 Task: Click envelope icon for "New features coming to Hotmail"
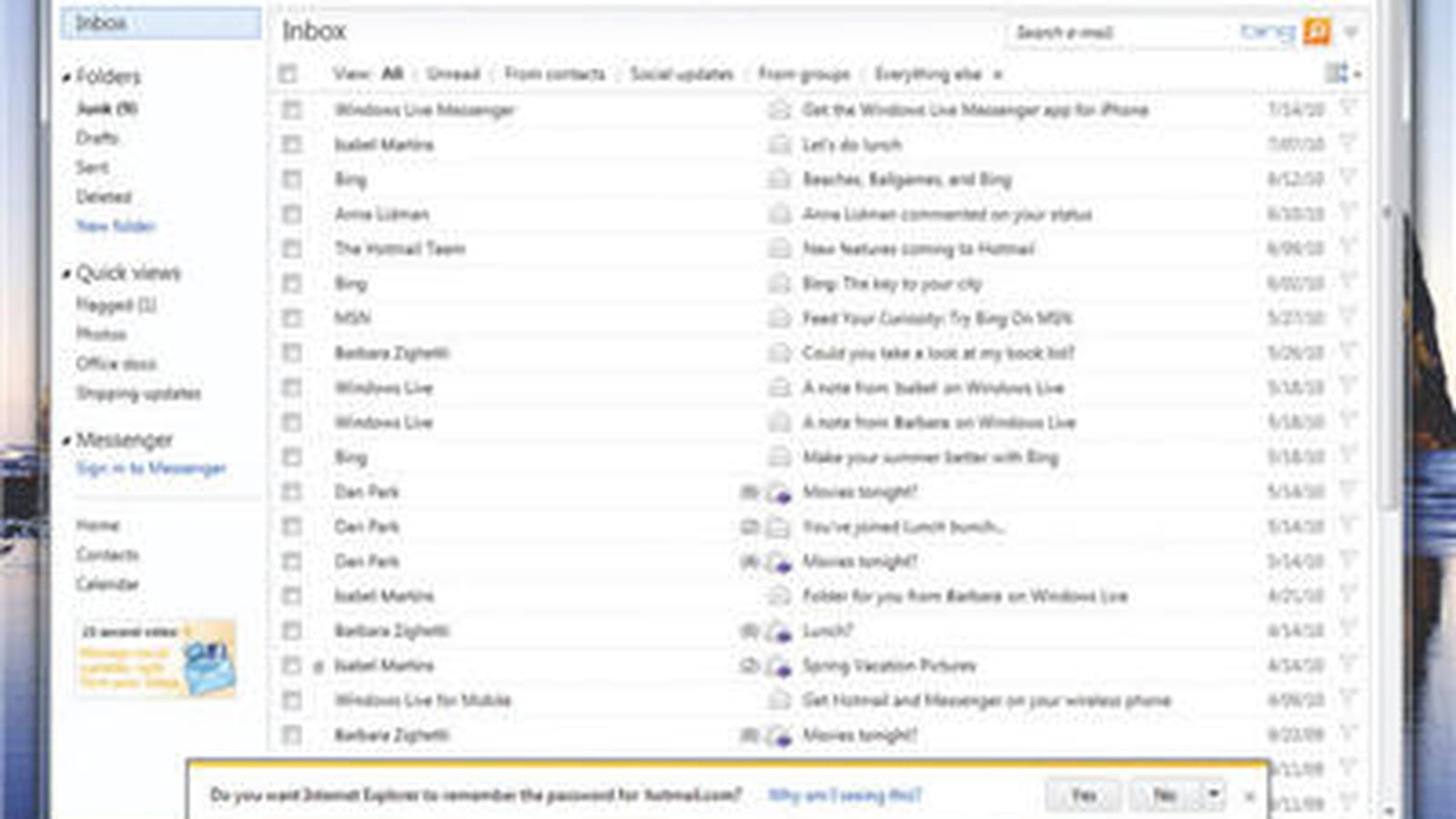[779, 248]
